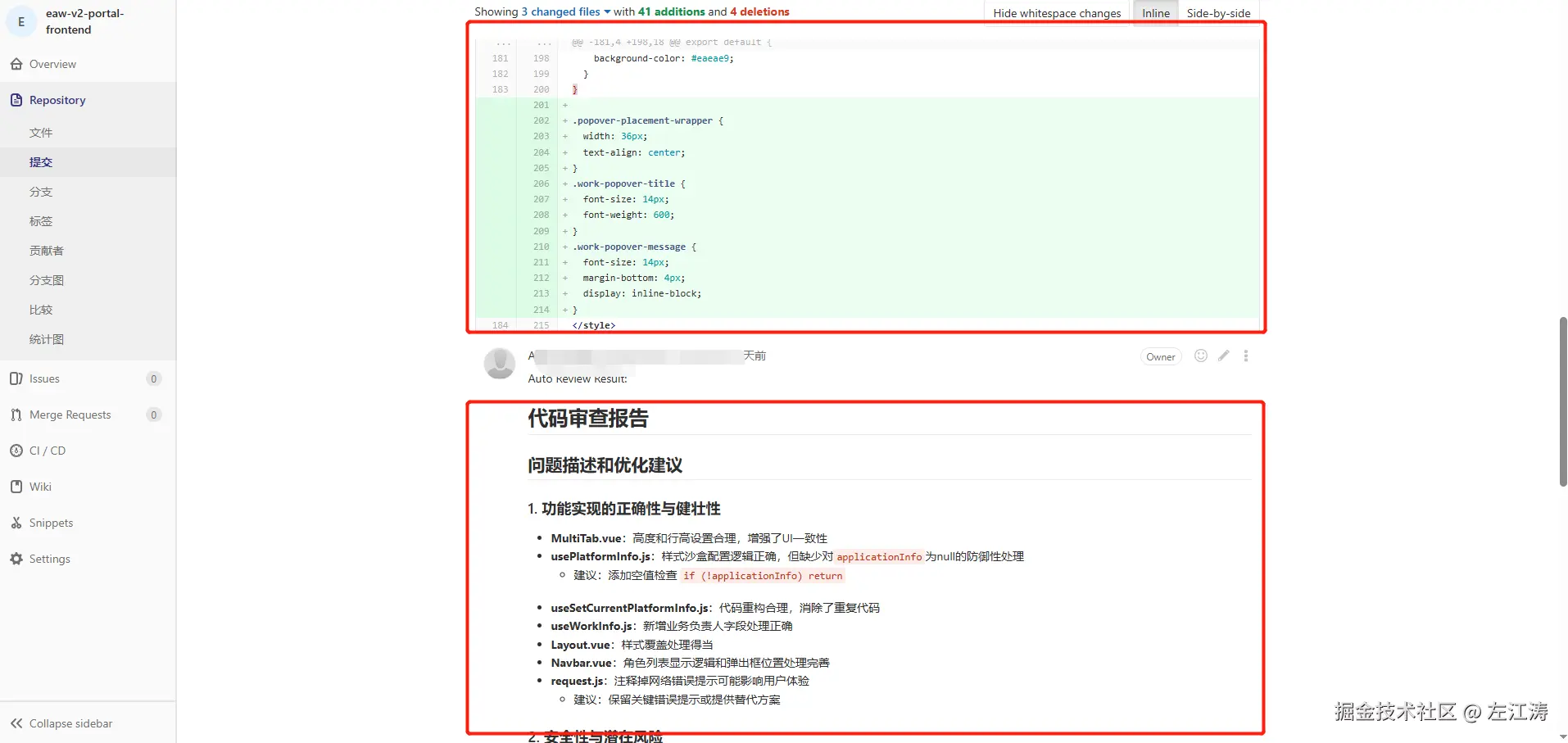
Task: Click the project avatar labeled E
Action: 20,21
